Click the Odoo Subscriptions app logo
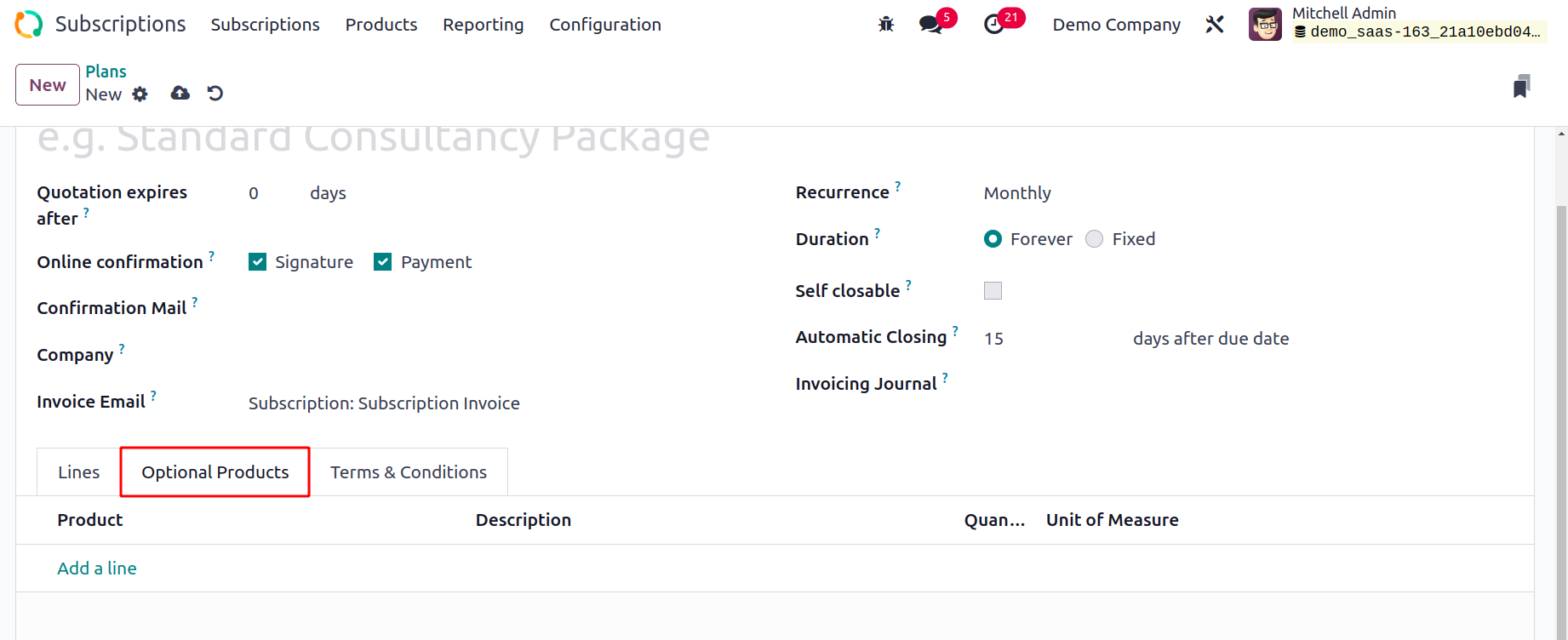The height and width of the screenshot is (640, 1568). 28,24
